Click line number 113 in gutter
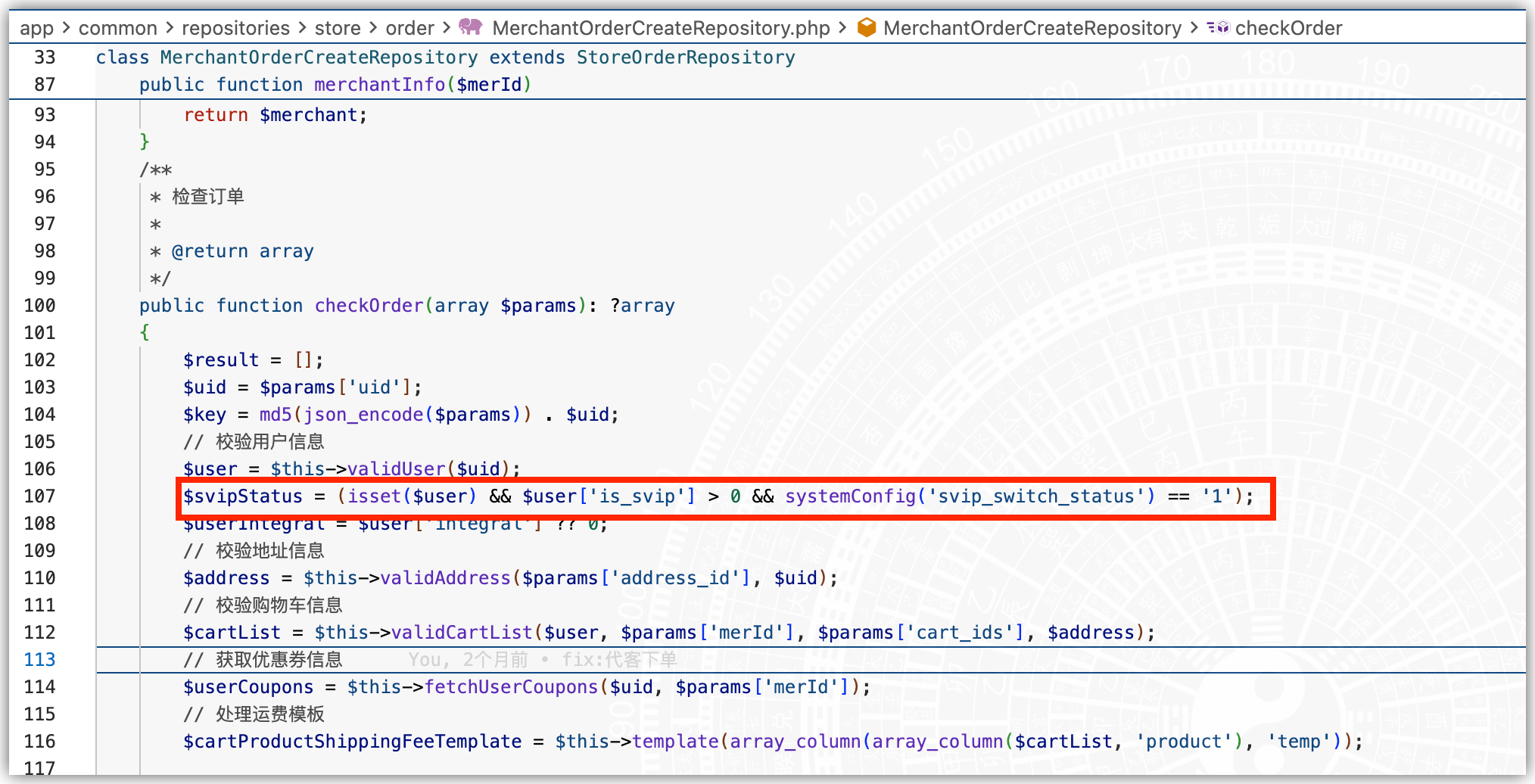The width and height of the screenshot is (1535, 784). coord(39,660)
